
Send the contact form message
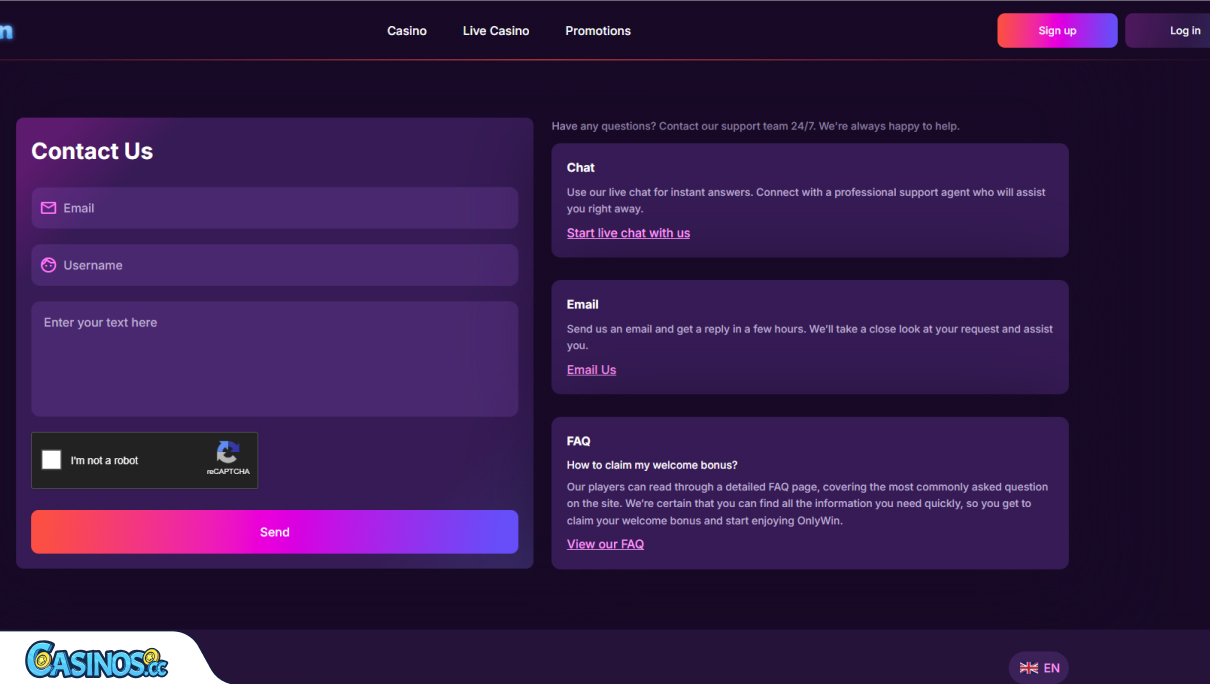click(275, 532)
